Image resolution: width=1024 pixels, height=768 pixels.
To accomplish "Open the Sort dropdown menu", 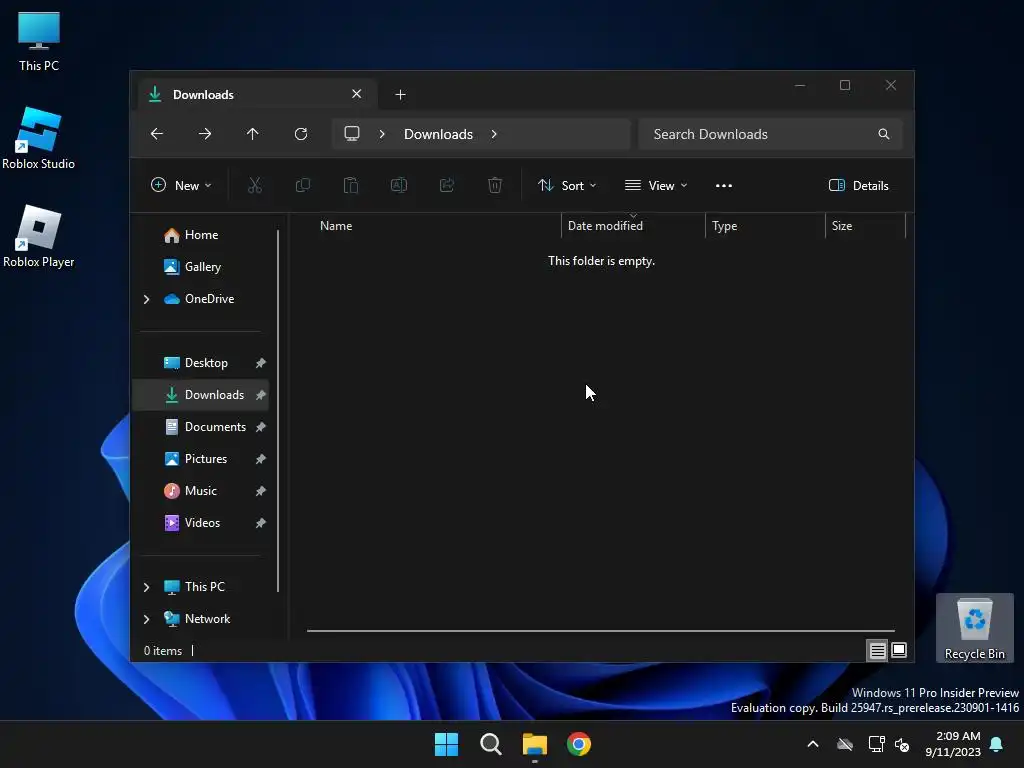I will pos(567,185).
